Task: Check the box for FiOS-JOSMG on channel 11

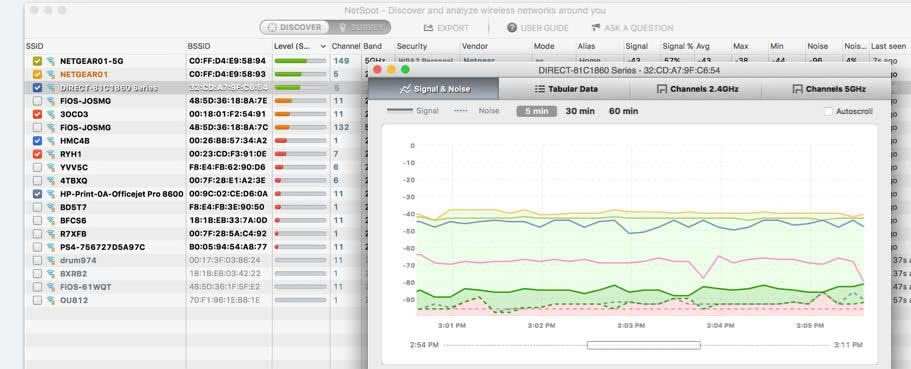Action: tap(37, 101)
